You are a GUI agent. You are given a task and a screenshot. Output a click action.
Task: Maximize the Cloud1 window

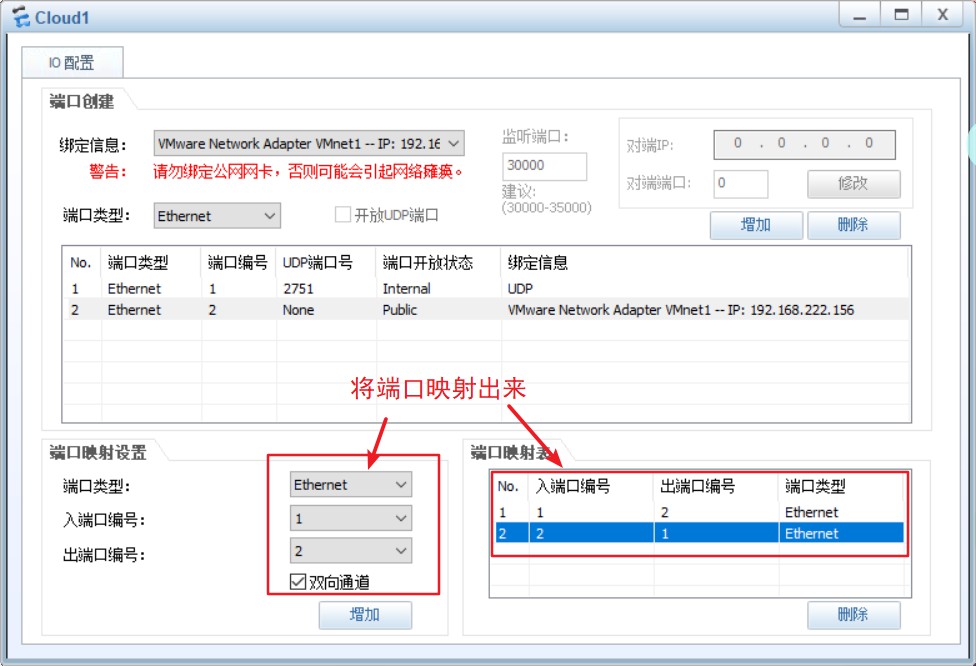[x=901, y=15]
